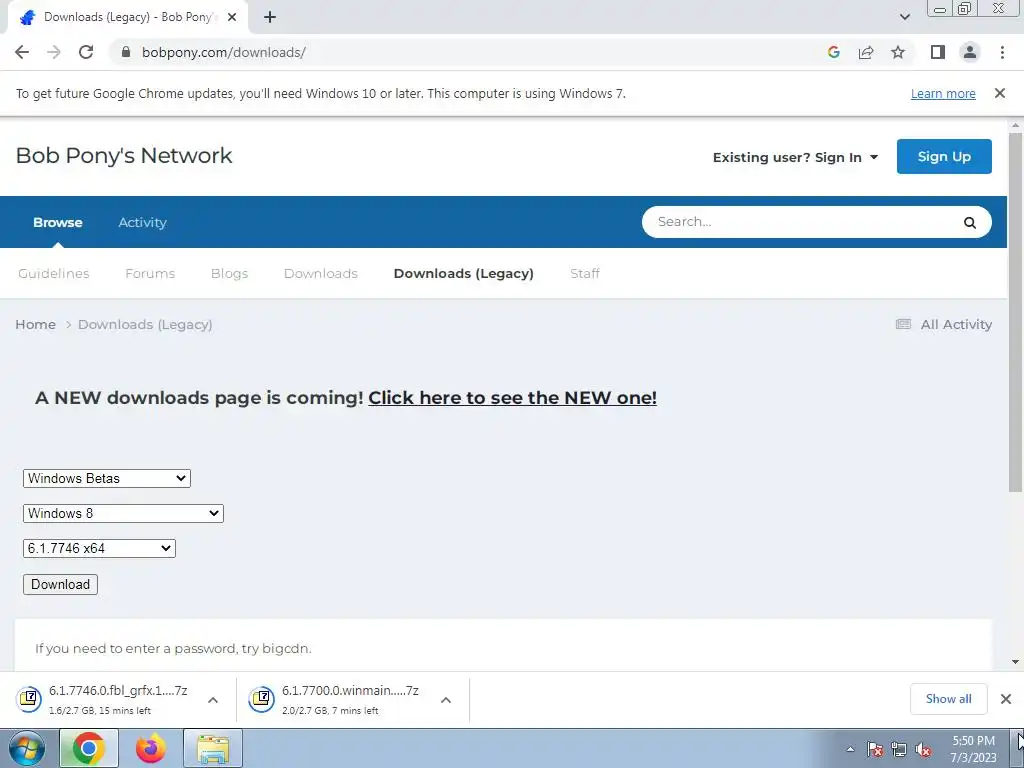The height and width of the screenshot is (768, 1024).
Task: Open the Windows 8 version dropdown
Action: pyautogui.click(x=123, y=513)
